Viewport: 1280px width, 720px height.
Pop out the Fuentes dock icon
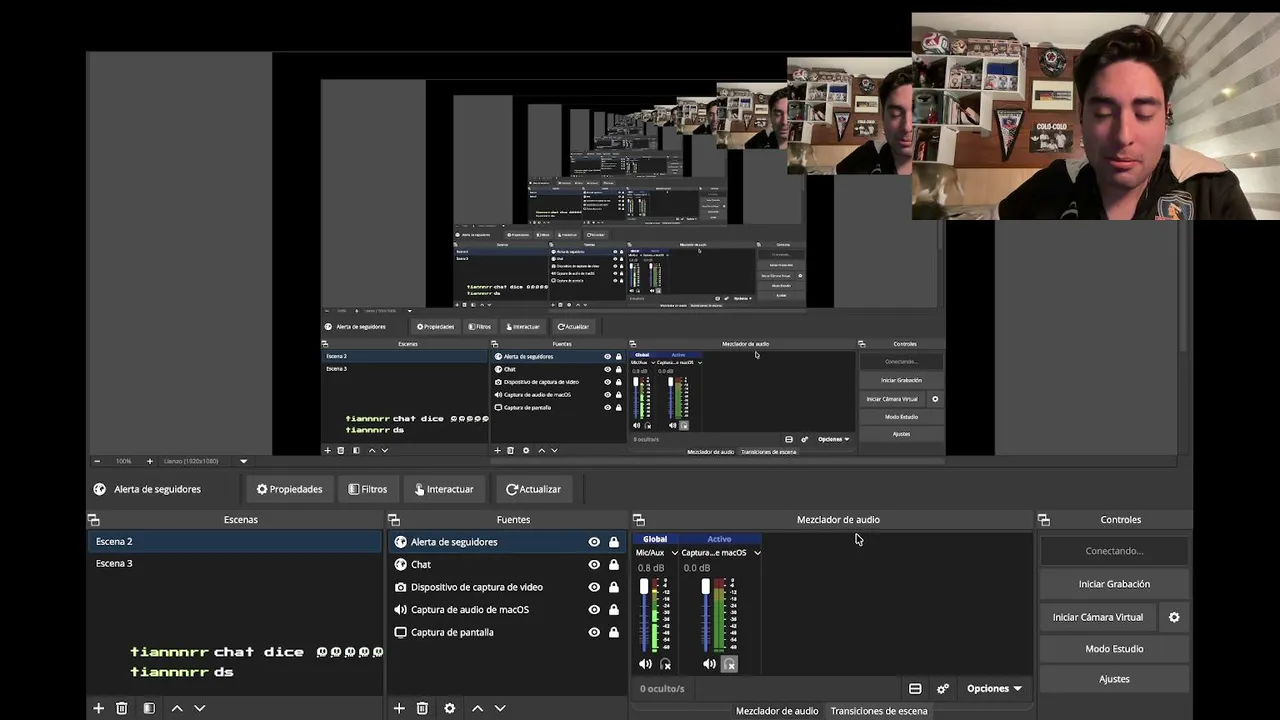[x=394, y=520]
